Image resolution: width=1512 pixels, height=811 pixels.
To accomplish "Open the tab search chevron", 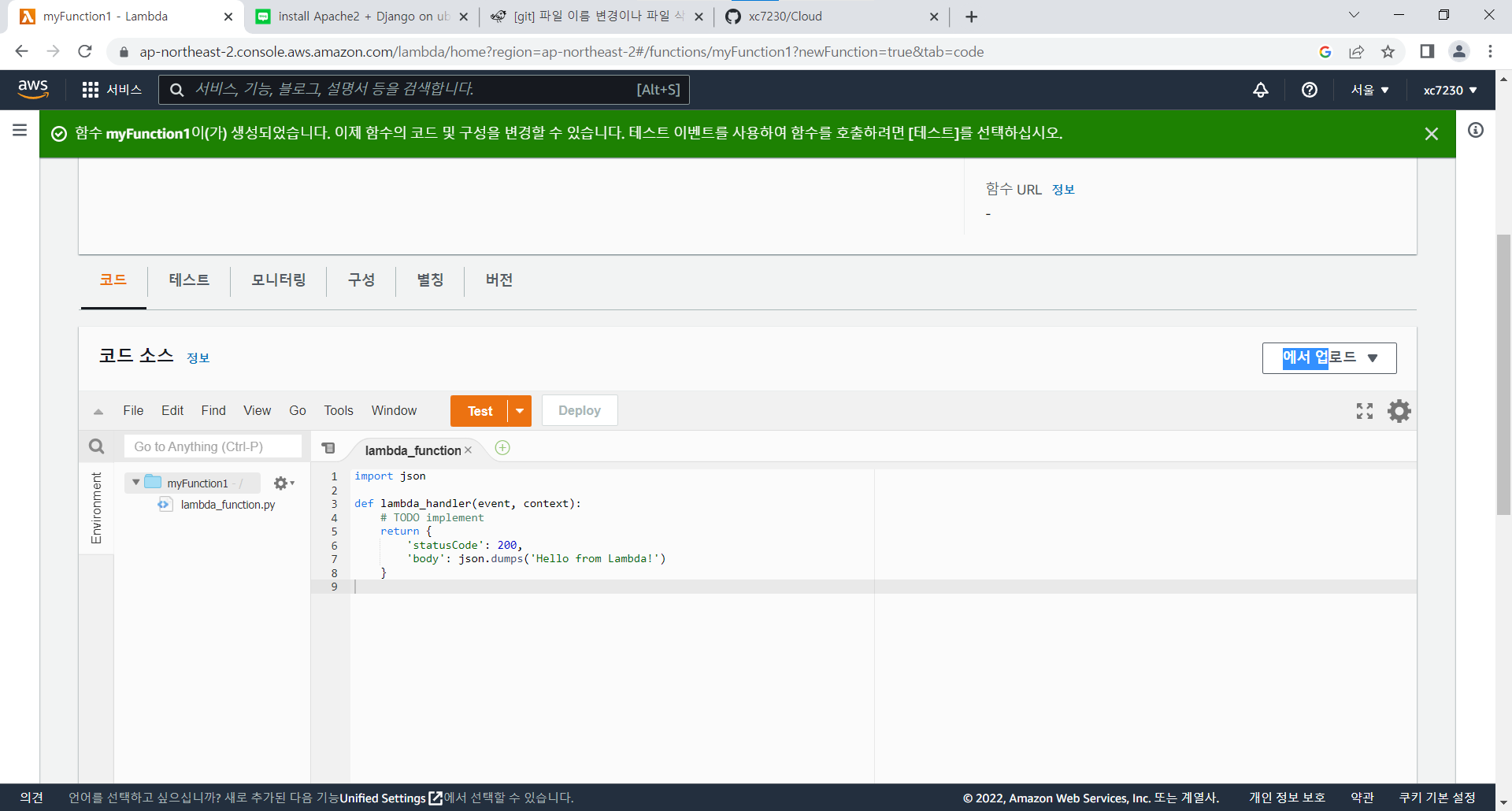I will point(1354,15).
